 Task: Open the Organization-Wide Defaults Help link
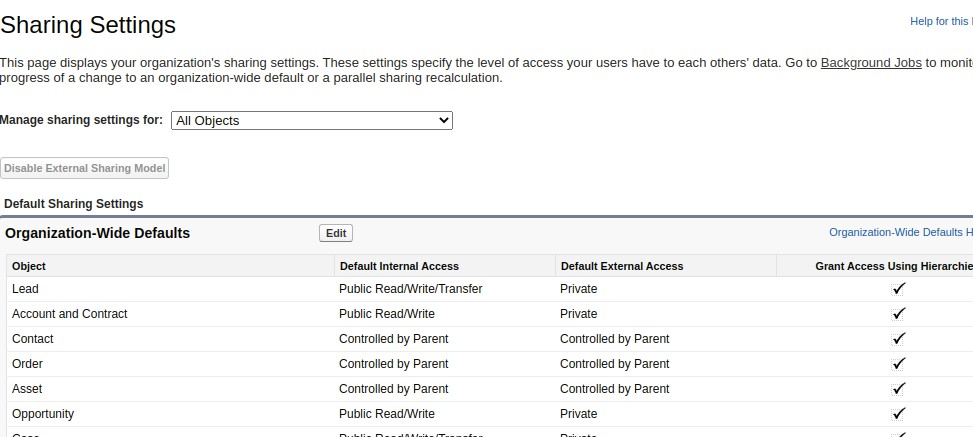[900, 232]
